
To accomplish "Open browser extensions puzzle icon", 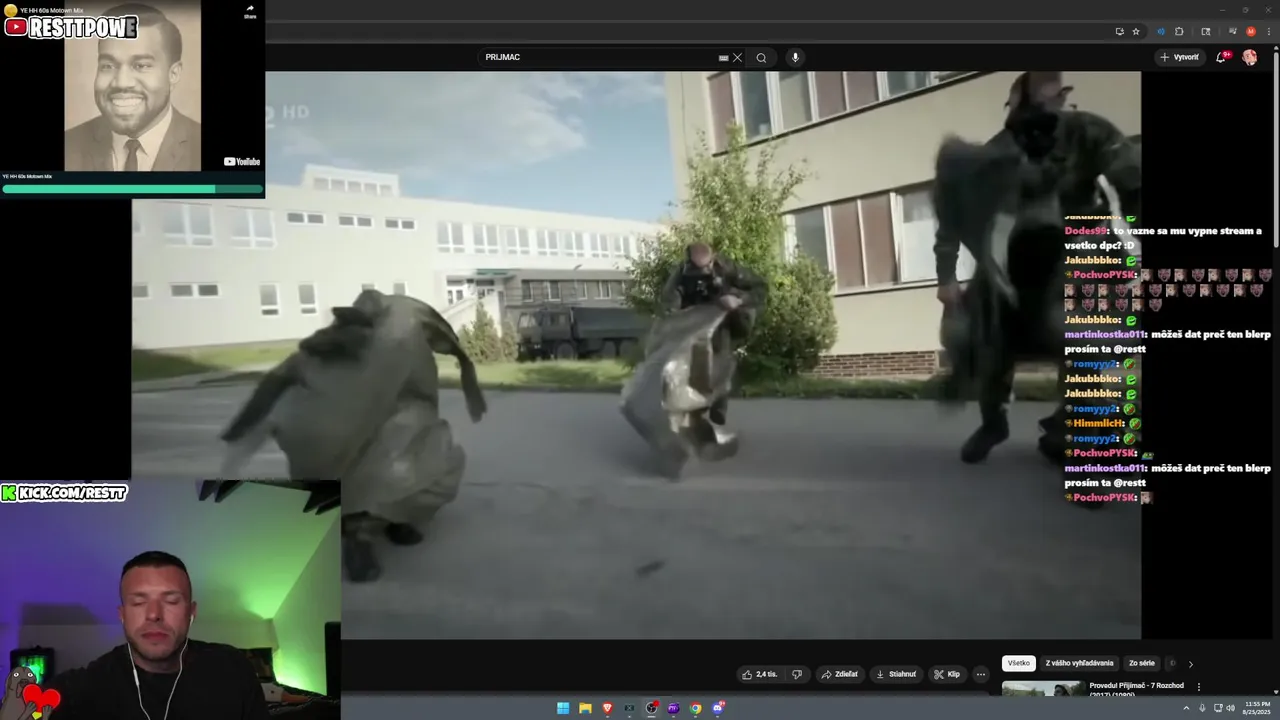I will 1179,31.
